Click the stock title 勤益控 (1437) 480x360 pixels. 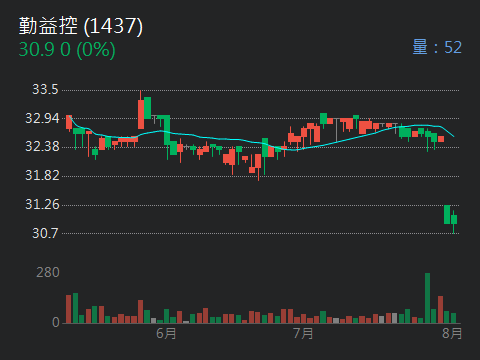point(81,26)
